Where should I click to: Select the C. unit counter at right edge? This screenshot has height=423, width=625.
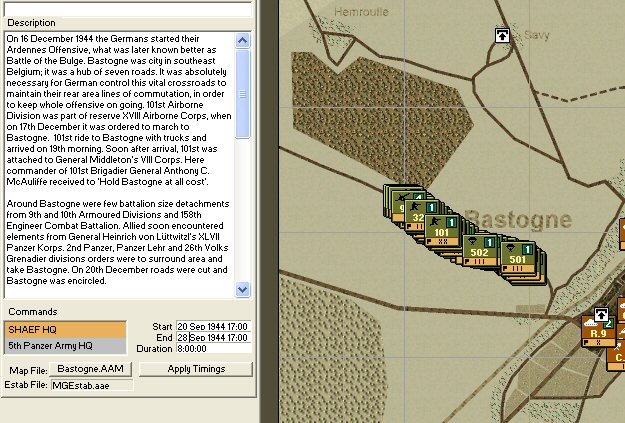pos(616,354)
